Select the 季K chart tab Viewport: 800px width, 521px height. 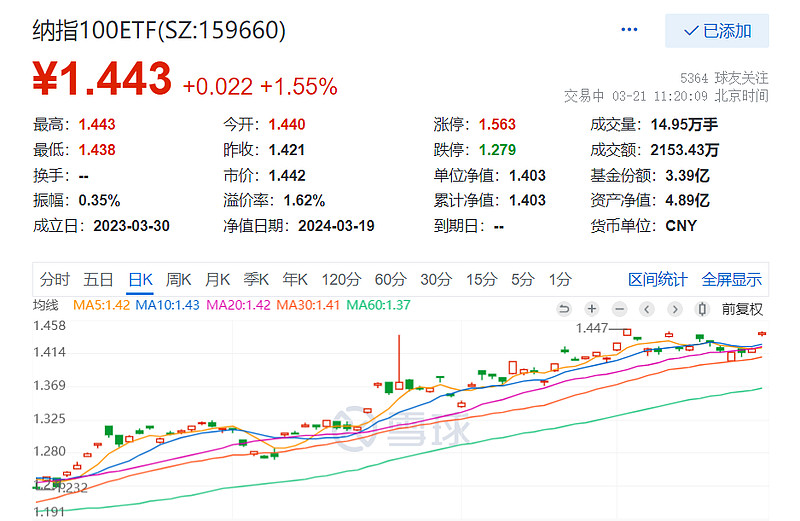pos(256,280)
